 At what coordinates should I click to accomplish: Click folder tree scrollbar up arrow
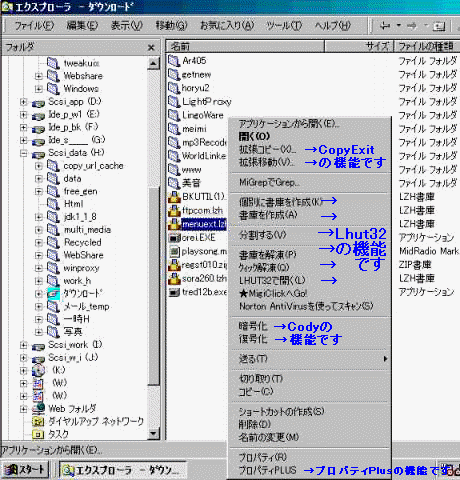click(153, 63)
